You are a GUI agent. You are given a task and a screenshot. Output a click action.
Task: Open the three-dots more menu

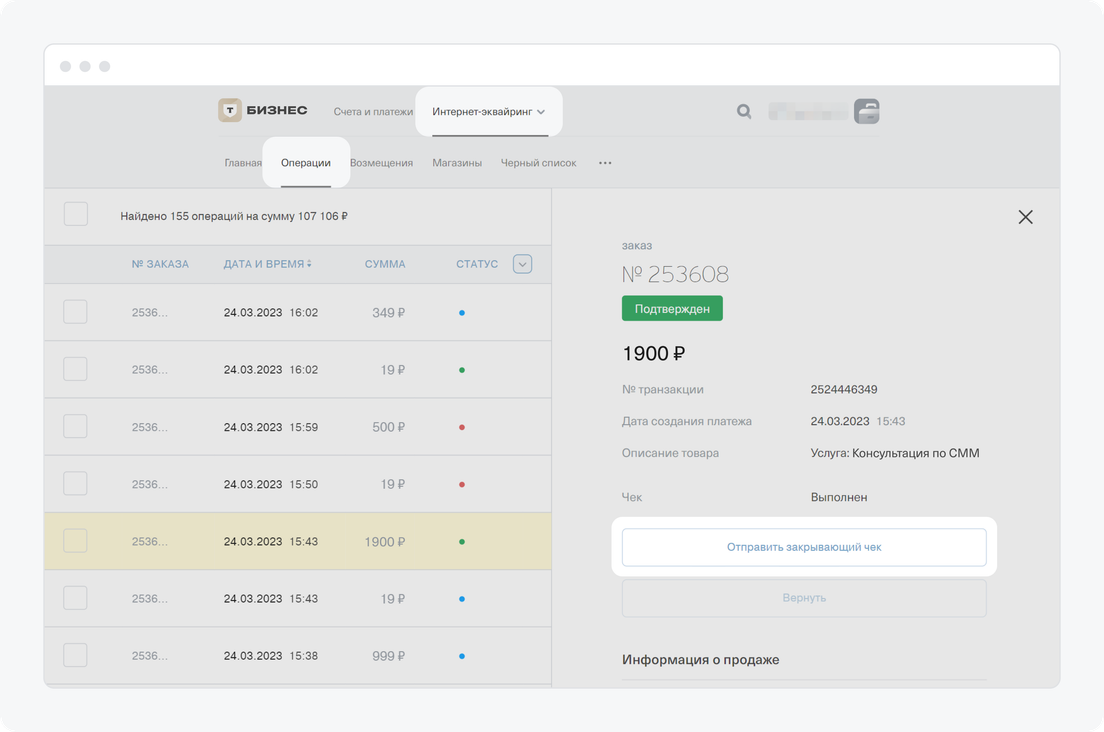605,163
